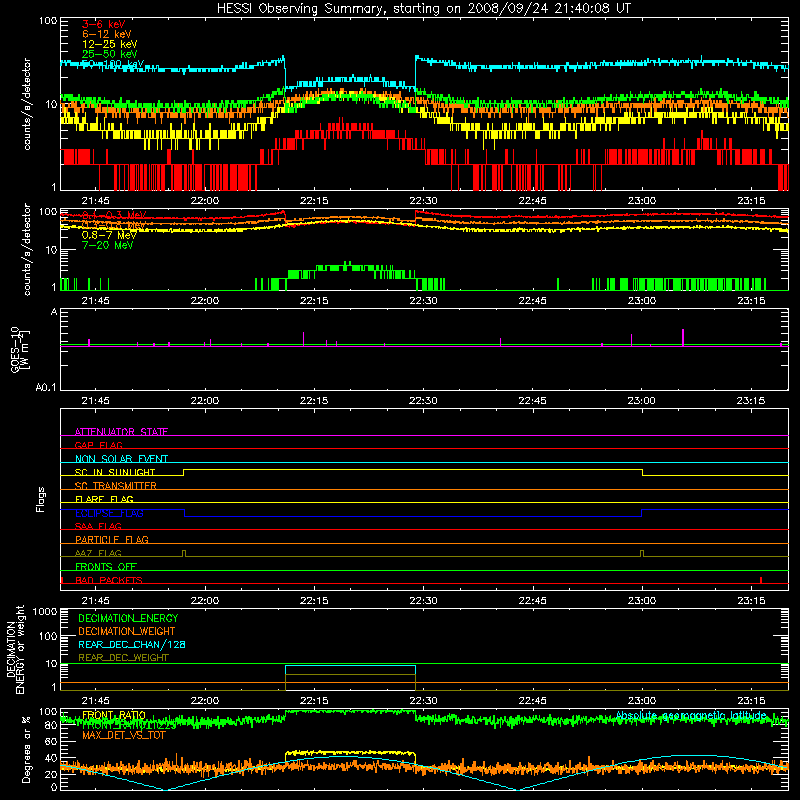Click '23:00' tick under the Flags panel

point(641,601)
